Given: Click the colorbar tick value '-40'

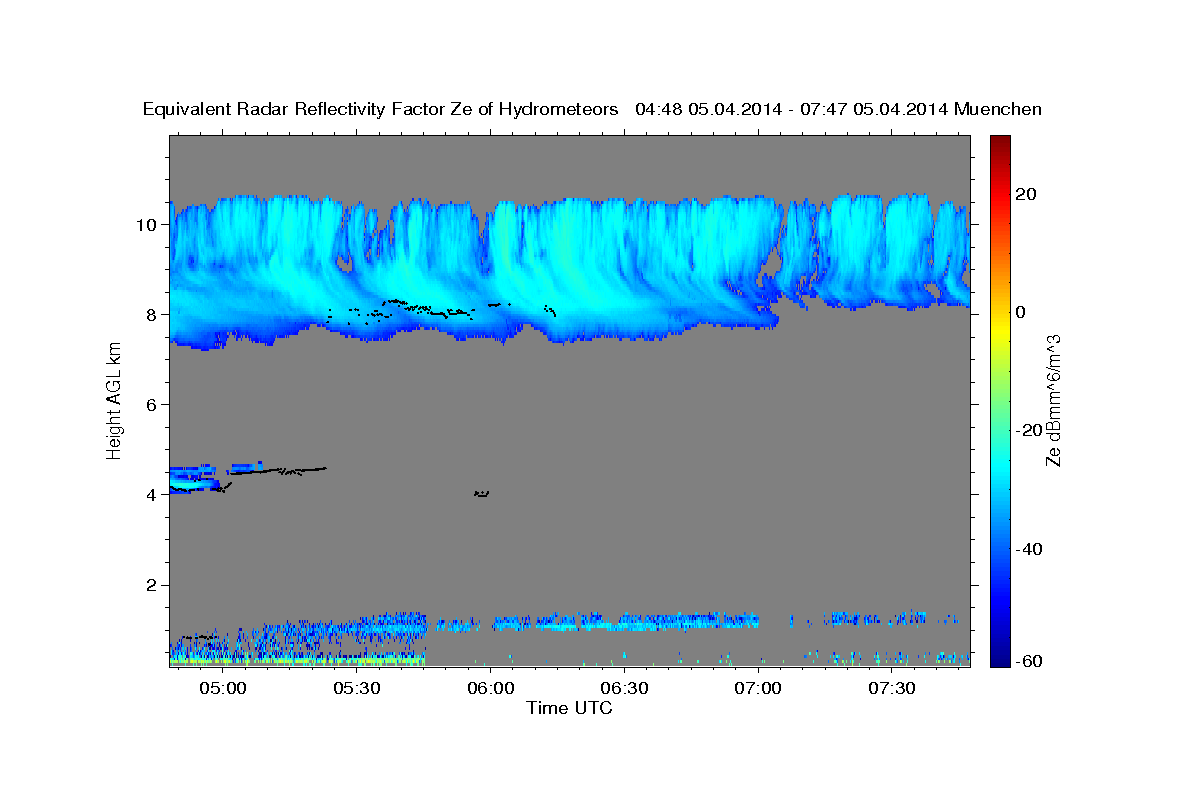Looking at the screenshot, I should pos(1030,549).
